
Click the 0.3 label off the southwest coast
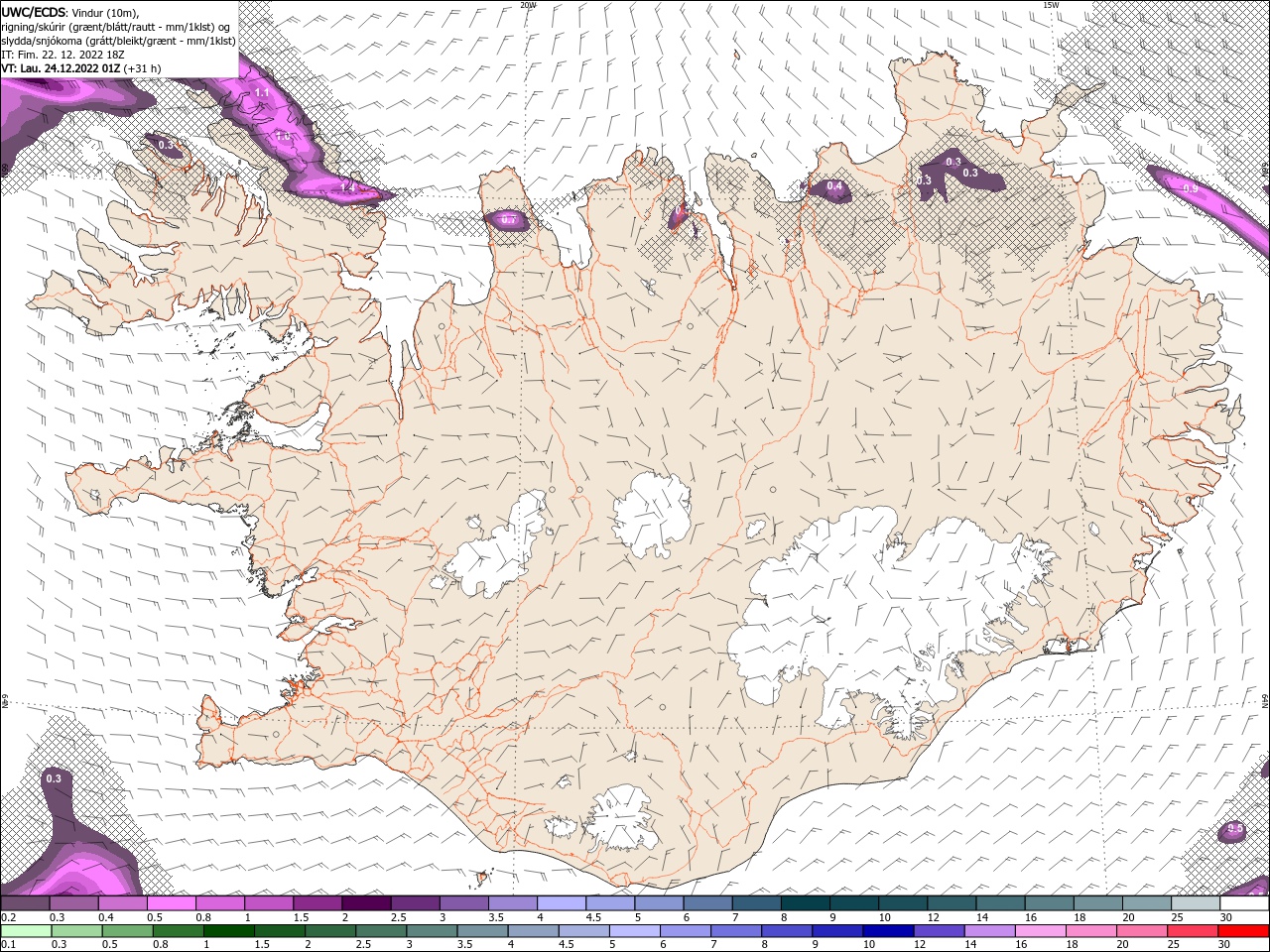point(54,778)
